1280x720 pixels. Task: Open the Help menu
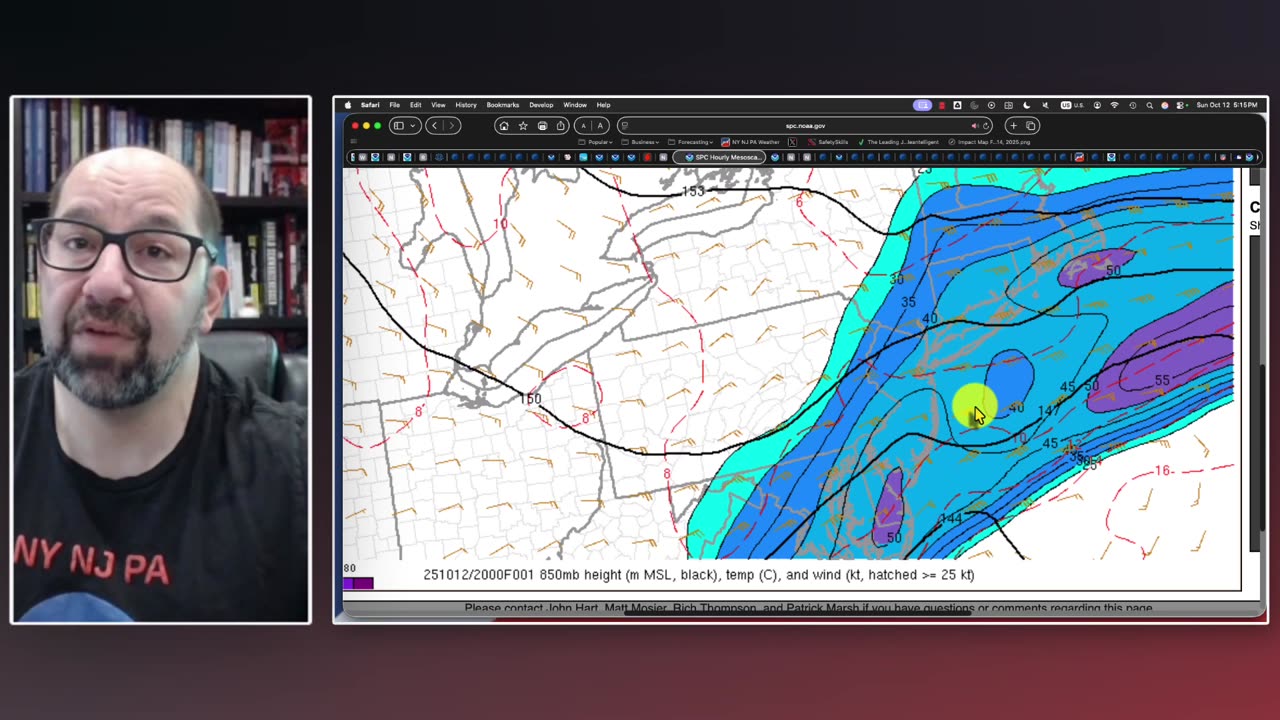point(604,105)
